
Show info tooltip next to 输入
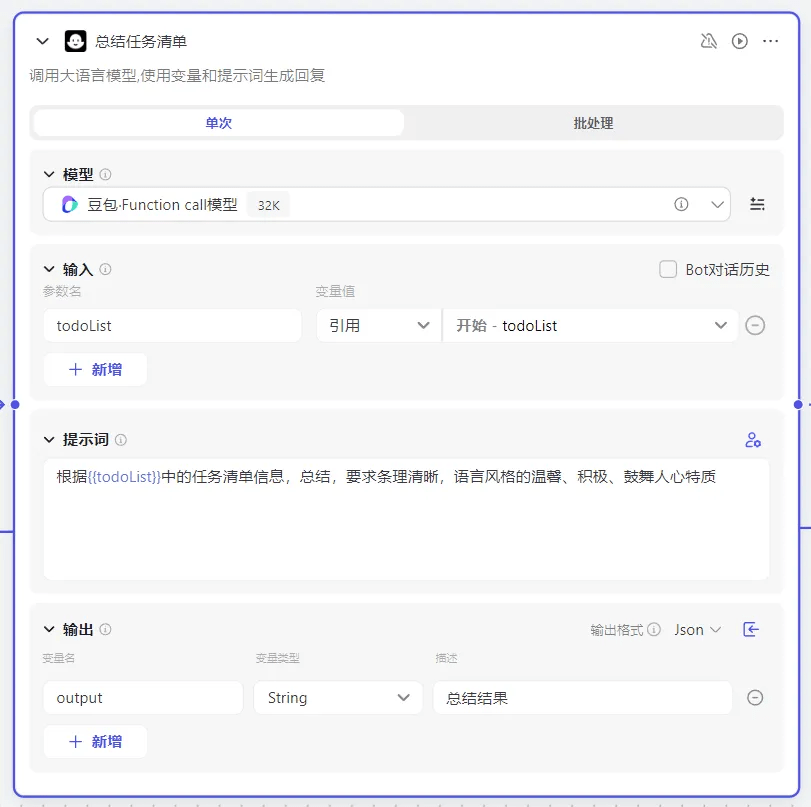pos(105,269)
